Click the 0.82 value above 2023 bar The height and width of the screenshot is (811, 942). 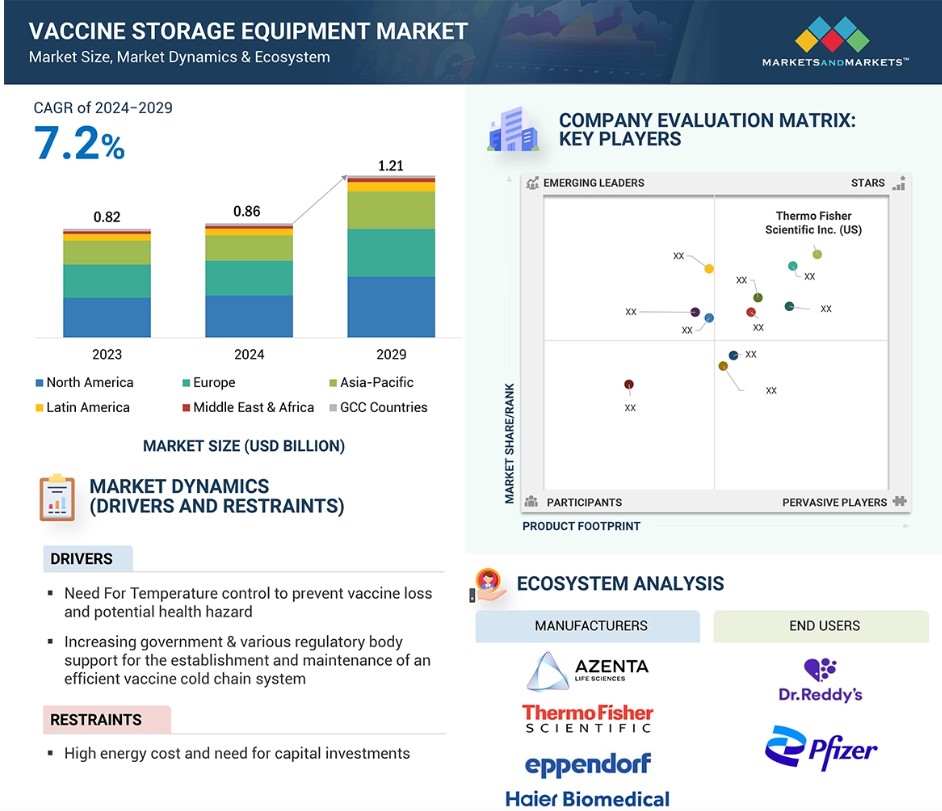(107, 217)
